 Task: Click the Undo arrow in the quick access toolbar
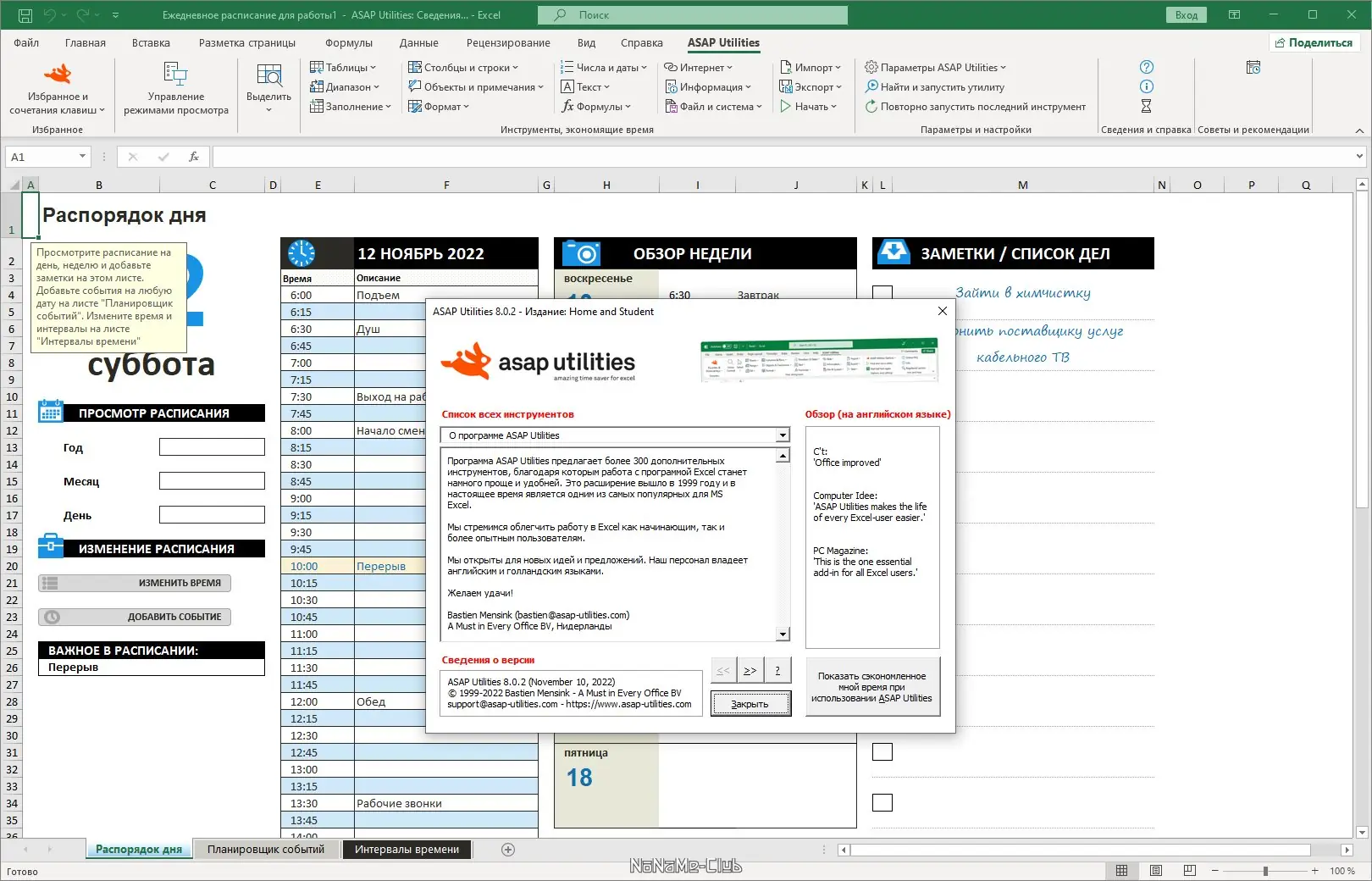click(49, 15)
